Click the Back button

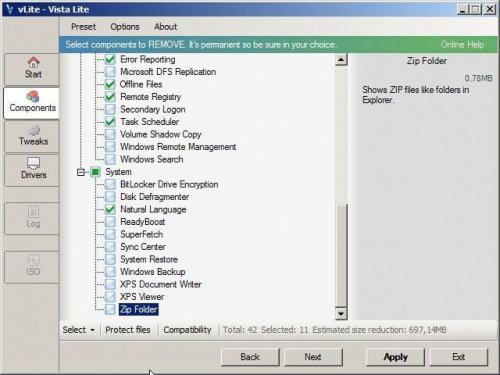pyautogui.click(x=250, y=357)
